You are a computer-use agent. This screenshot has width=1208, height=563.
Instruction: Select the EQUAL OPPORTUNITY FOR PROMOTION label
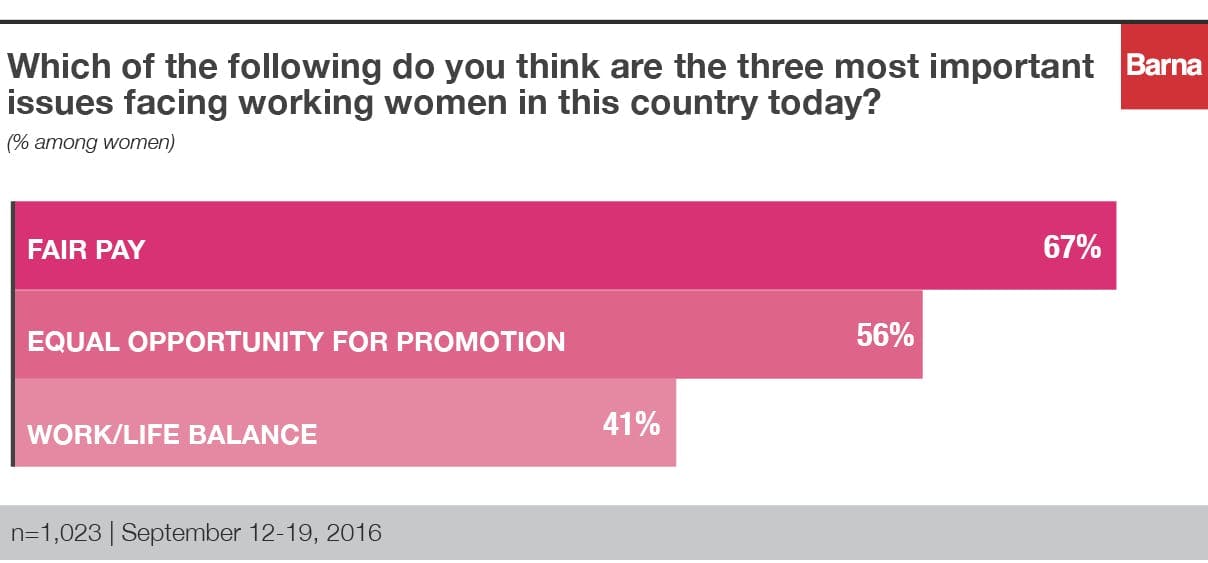[296, 341]
